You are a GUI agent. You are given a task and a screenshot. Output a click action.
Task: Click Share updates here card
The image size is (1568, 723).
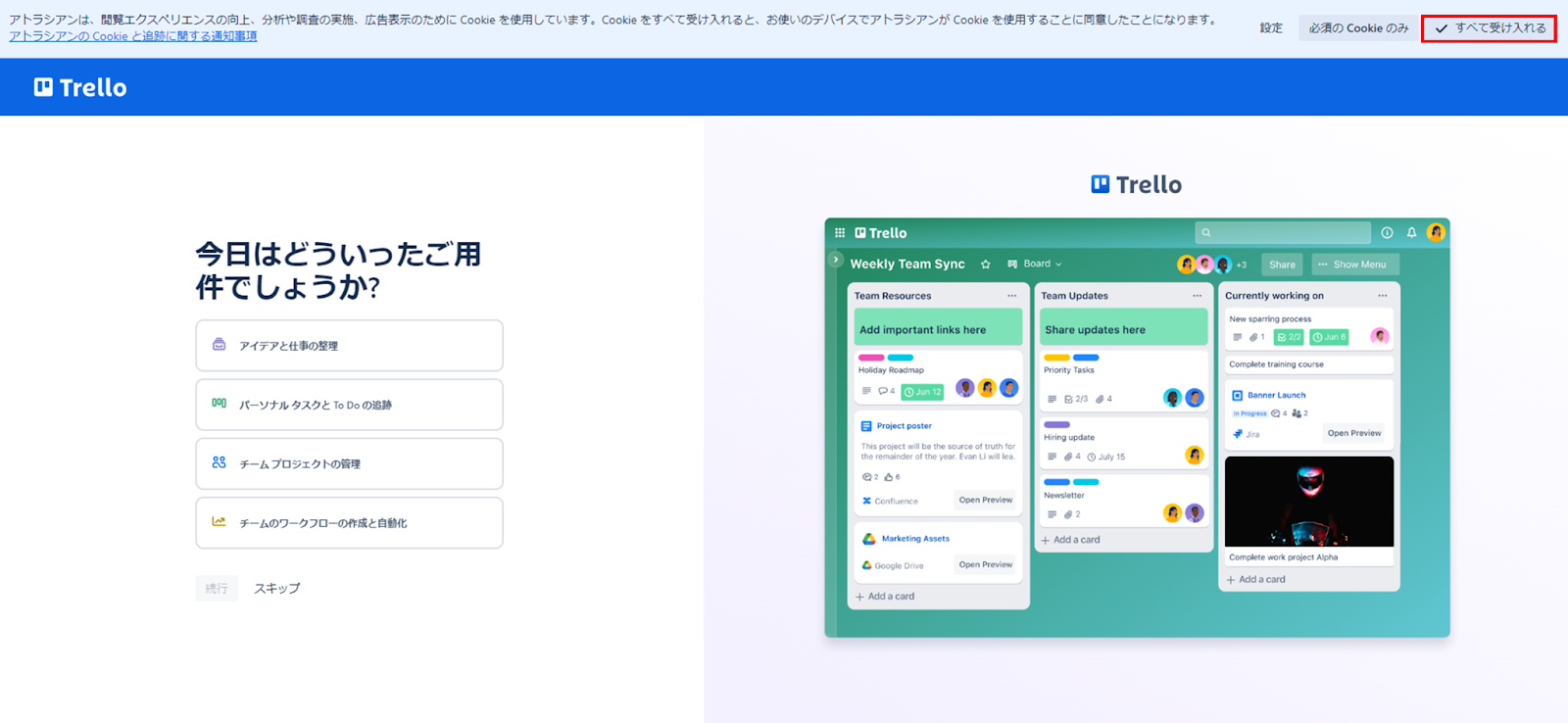(1123, 327)
